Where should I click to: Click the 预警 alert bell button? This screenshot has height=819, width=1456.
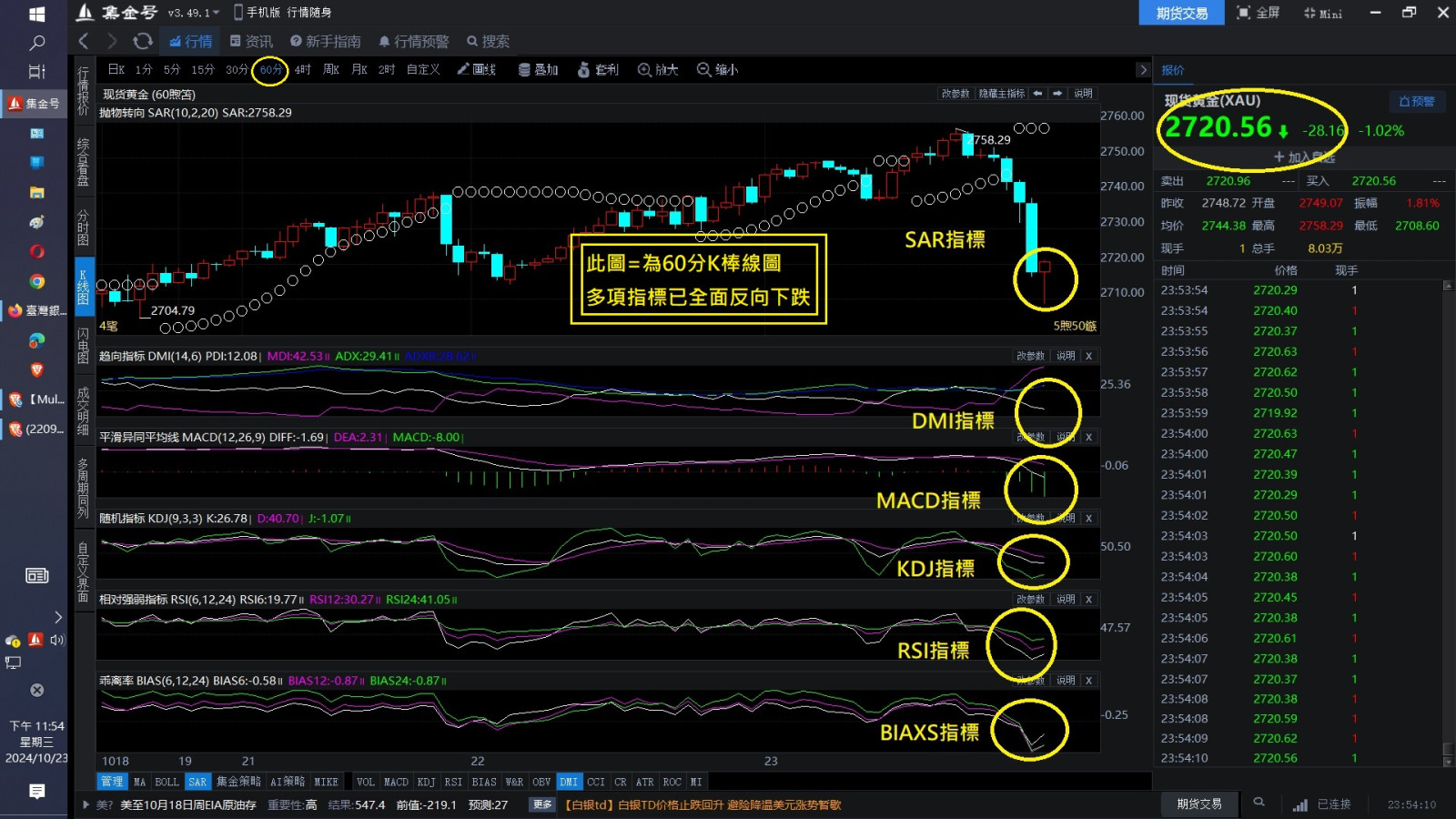pyautogui.click(x=1416, y=101)
